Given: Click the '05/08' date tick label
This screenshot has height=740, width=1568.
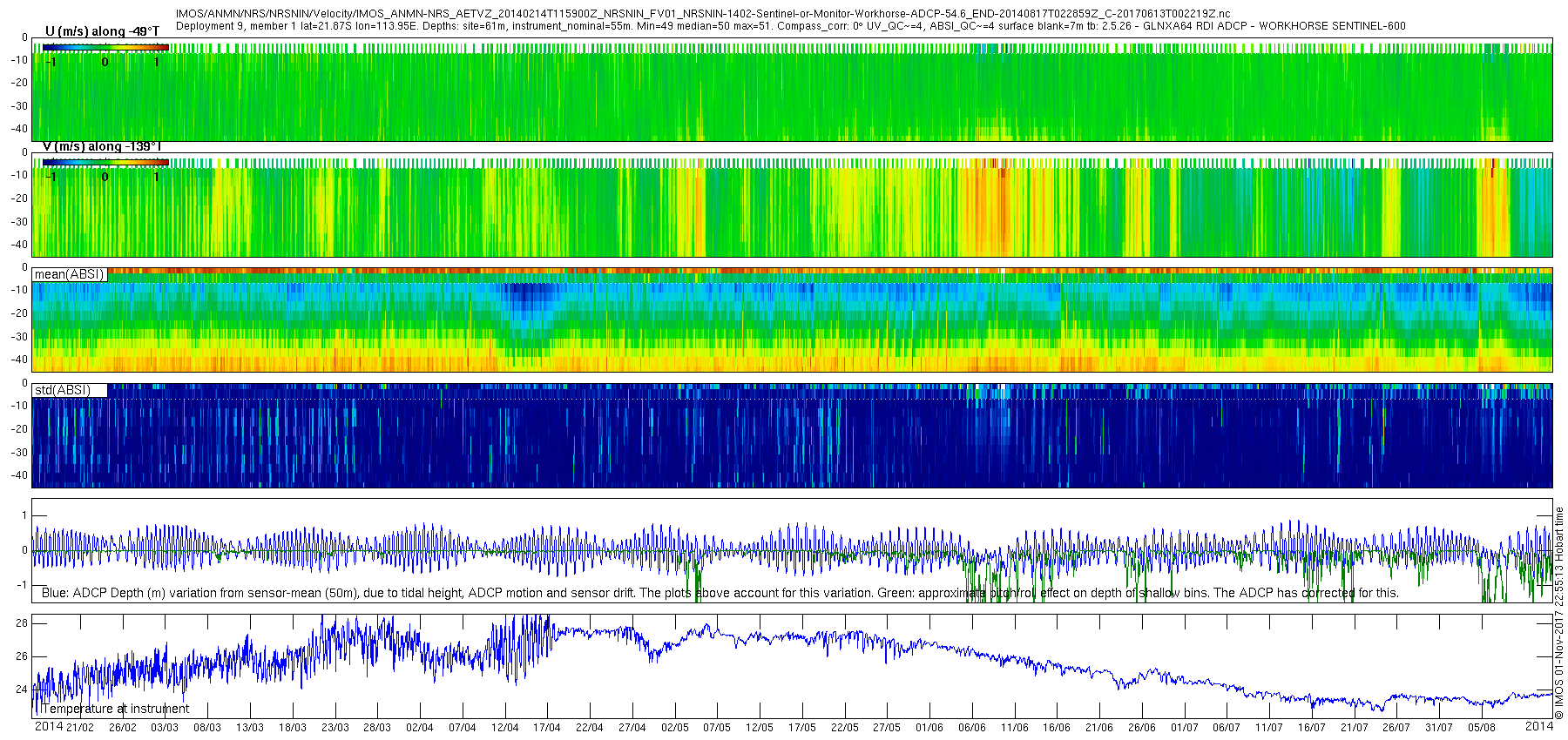Looking at the screenshot, I should click(x=1482, y=728).
